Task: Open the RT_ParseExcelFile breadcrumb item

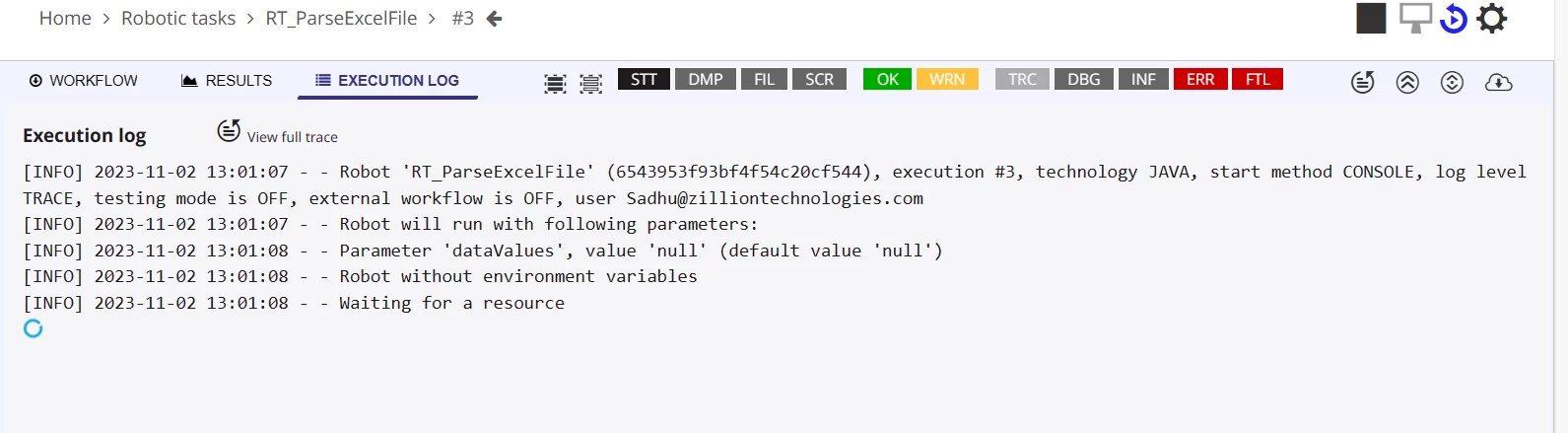Action: point(341,19)
